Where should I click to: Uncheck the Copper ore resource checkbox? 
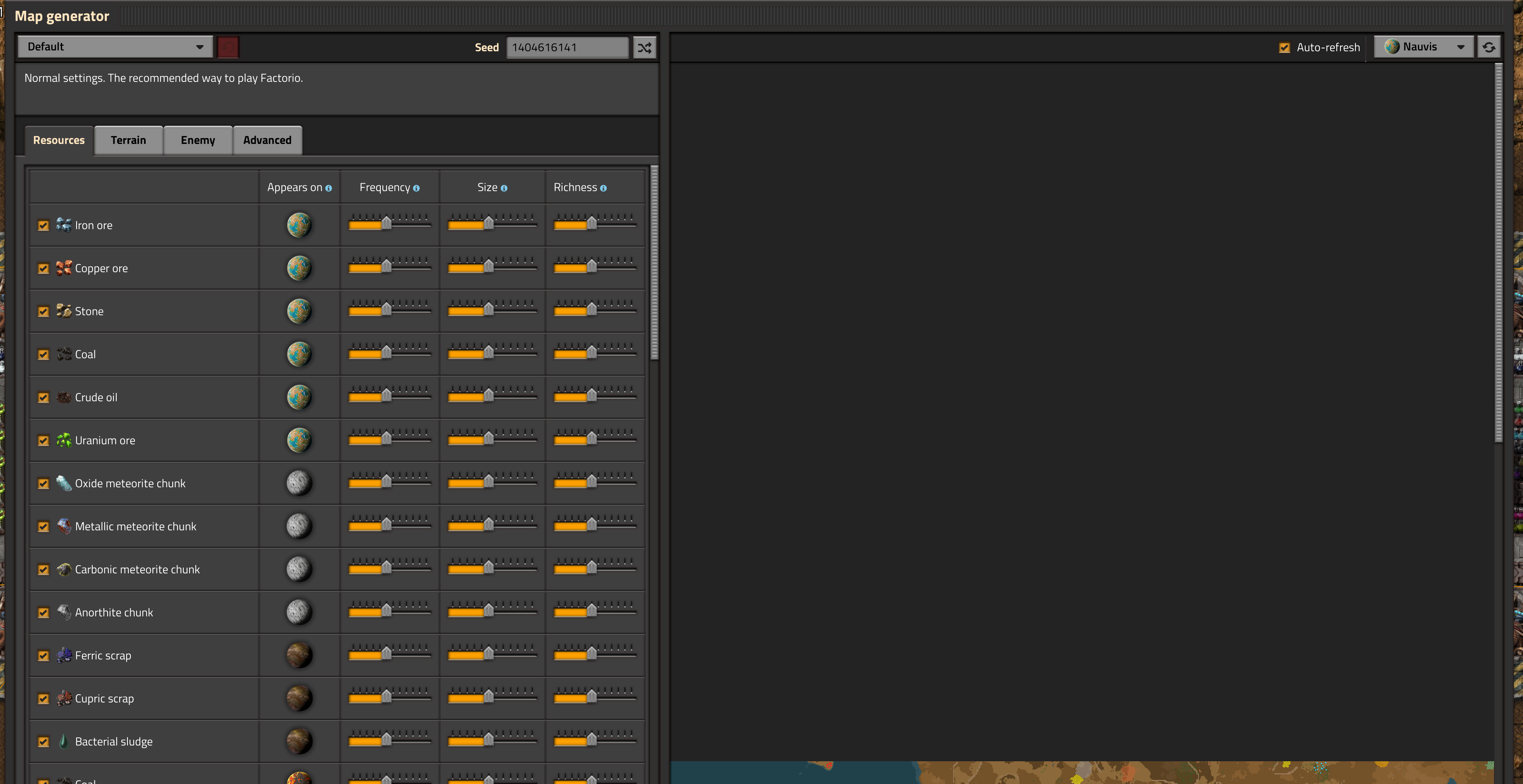[43, 269]
